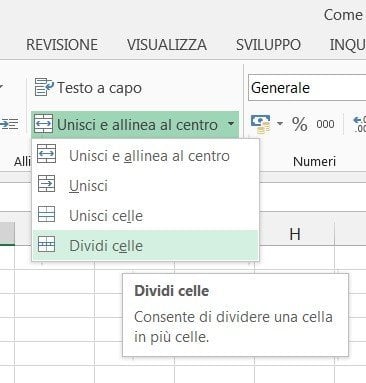This screenshot has width=366, height=383.
Task: Select column H header
Action: click(295, 234)
